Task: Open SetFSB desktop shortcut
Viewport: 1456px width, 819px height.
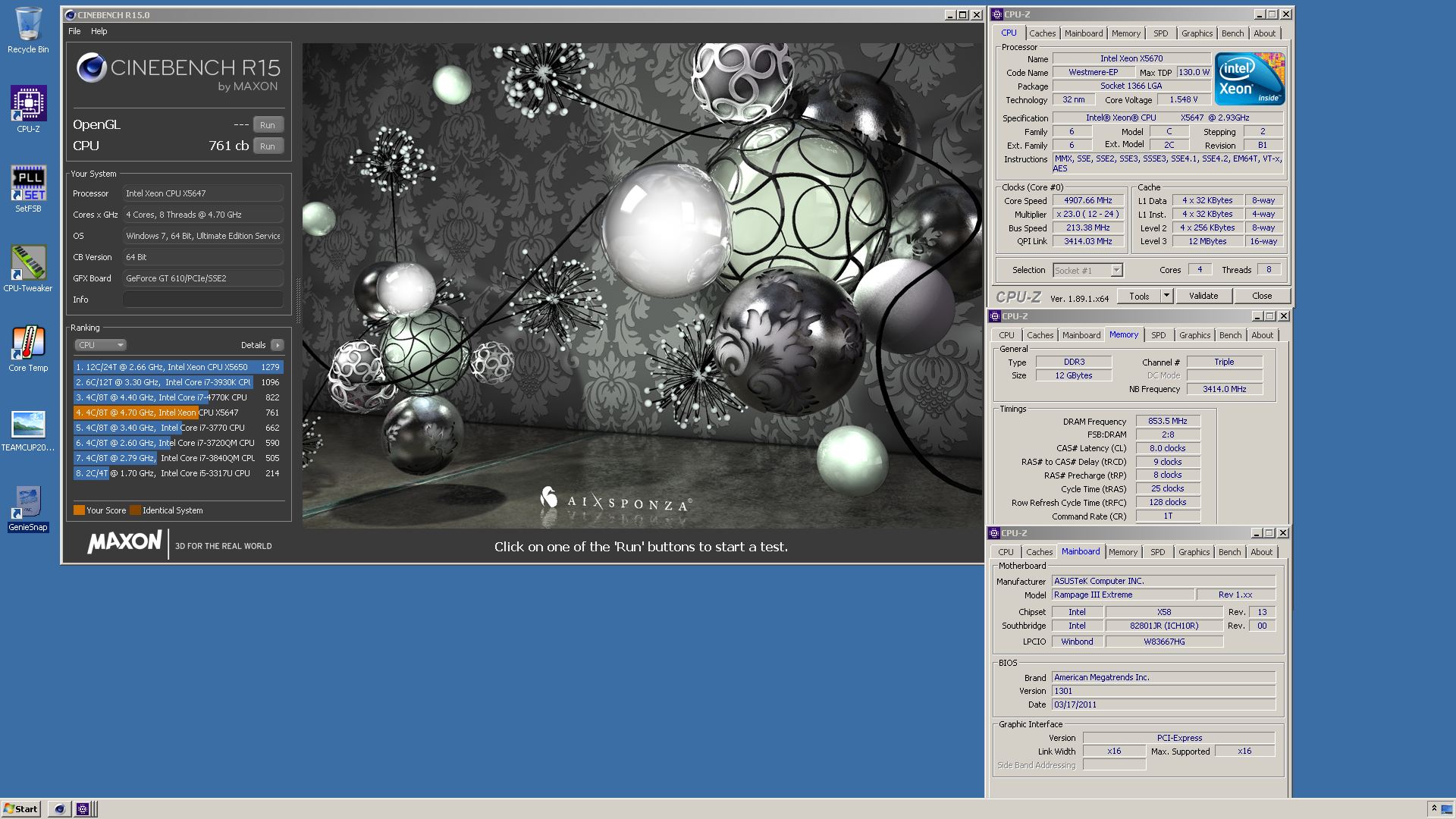Action: pyautogui.click(x=28, y=190)
